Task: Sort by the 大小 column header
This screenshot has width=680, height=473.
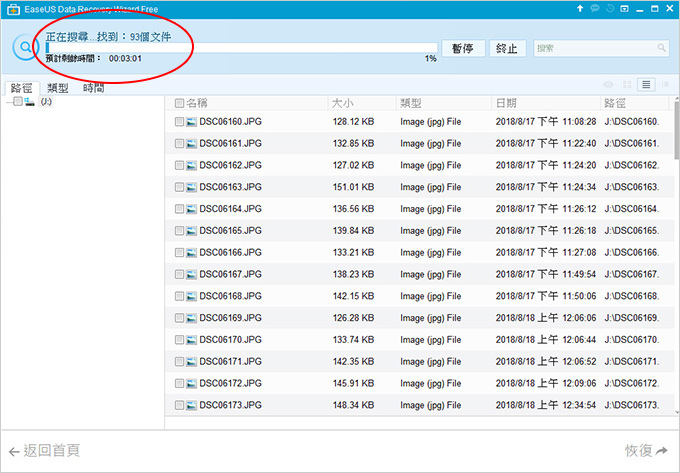Action: pos(342,103)
